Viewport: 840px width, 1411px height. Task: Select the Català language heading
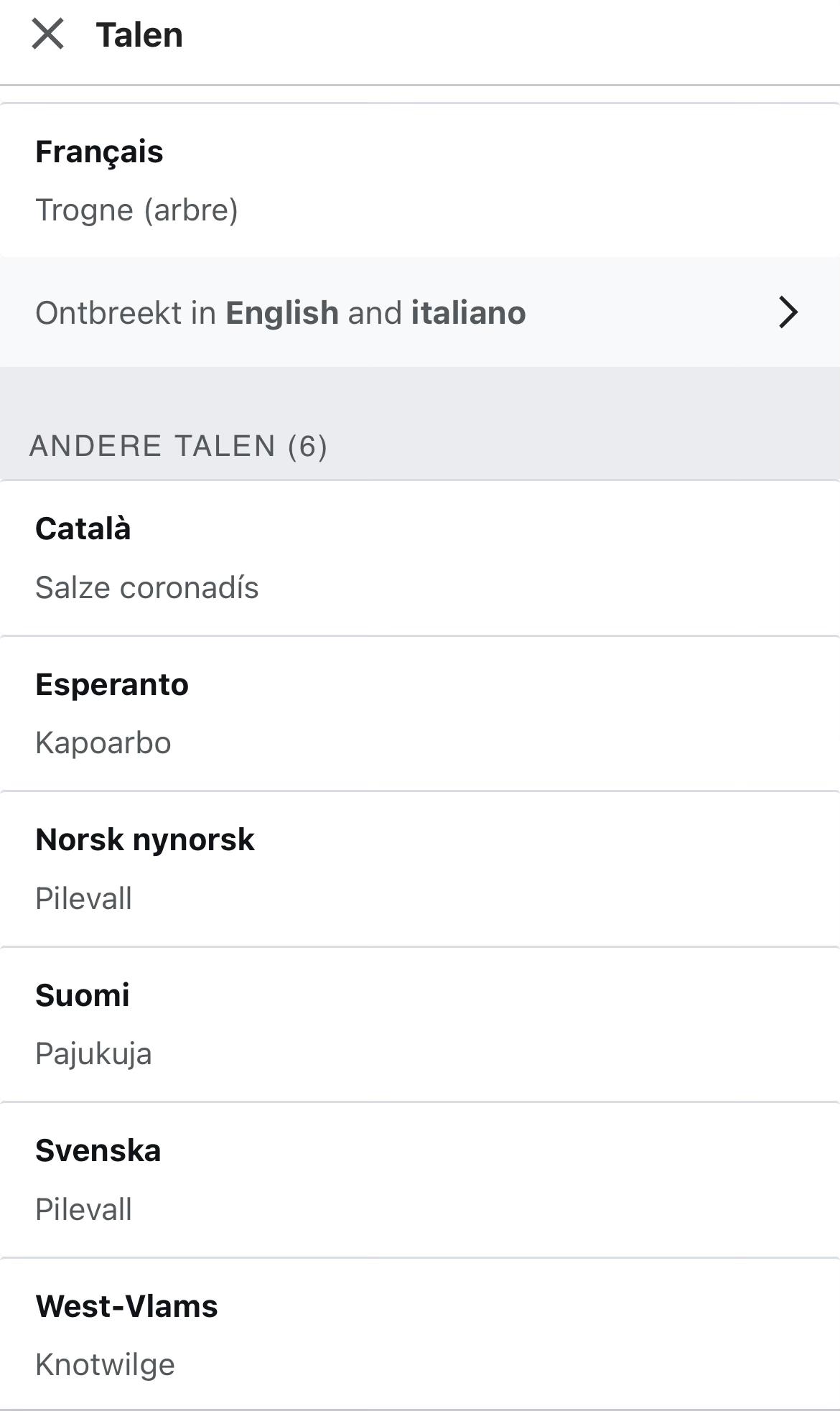tap(83, 528)
